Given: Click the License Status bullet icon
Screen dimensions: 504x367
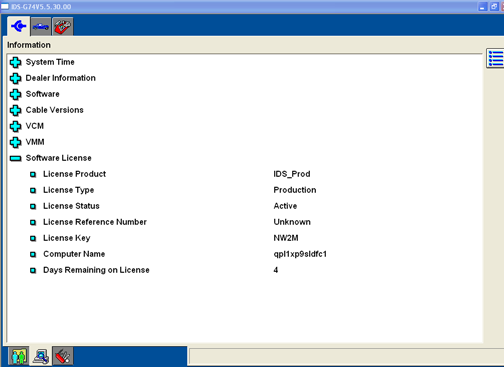Looking at the screenshot, I should (x=33, y=206).
